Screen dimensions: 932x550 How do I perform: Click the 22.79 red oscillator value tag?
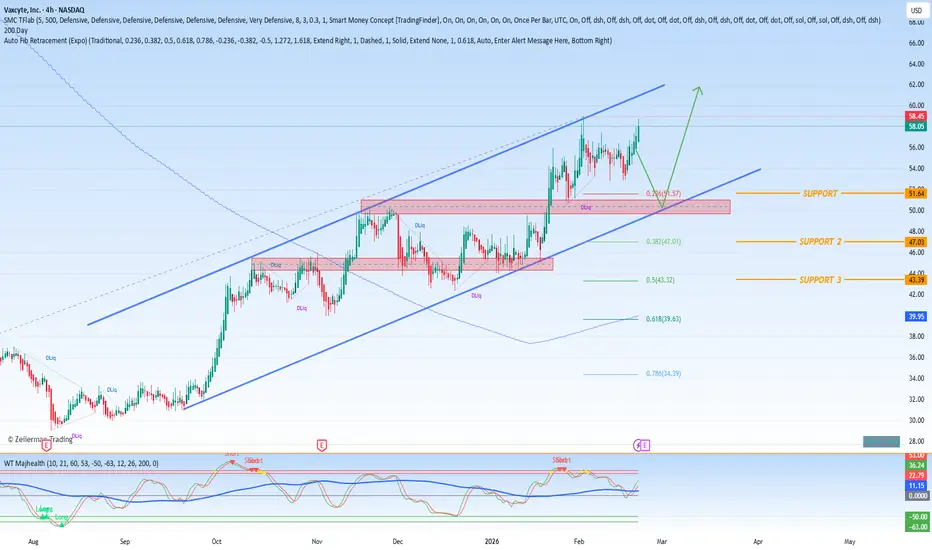coord(916,475)
